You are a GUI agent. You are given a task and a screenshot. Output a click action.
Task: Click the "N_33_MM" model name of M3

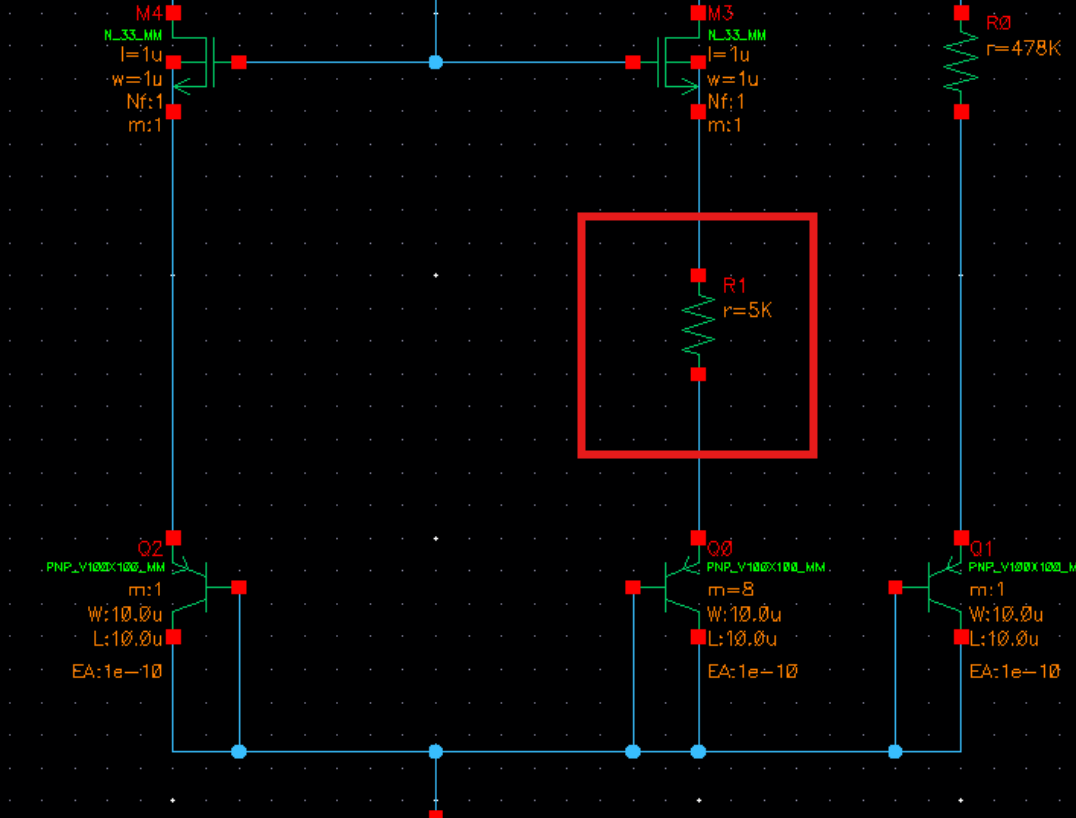point(737,35)
